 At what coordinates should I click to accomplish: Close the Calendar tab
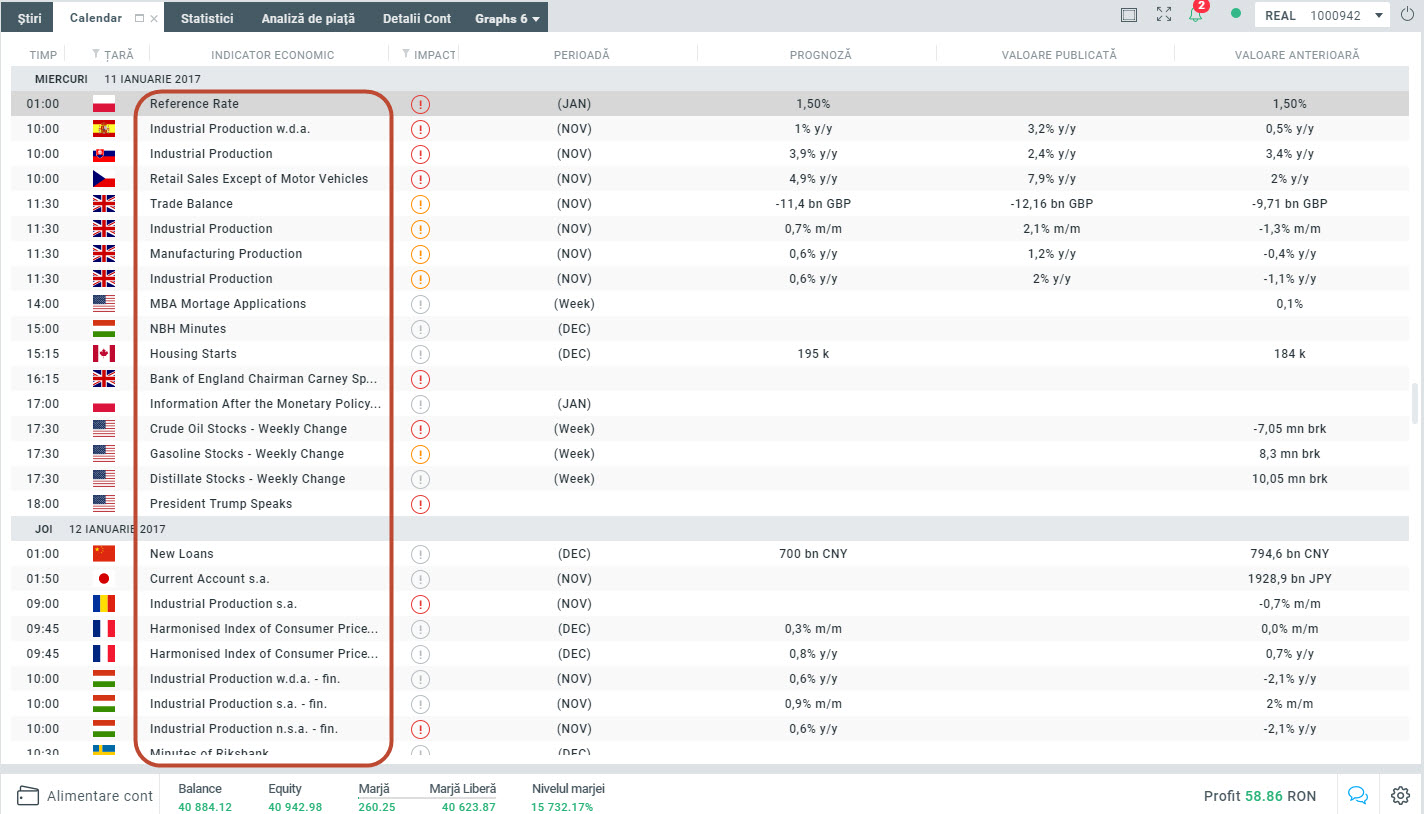pyautogui.click(x=154, y=19)
